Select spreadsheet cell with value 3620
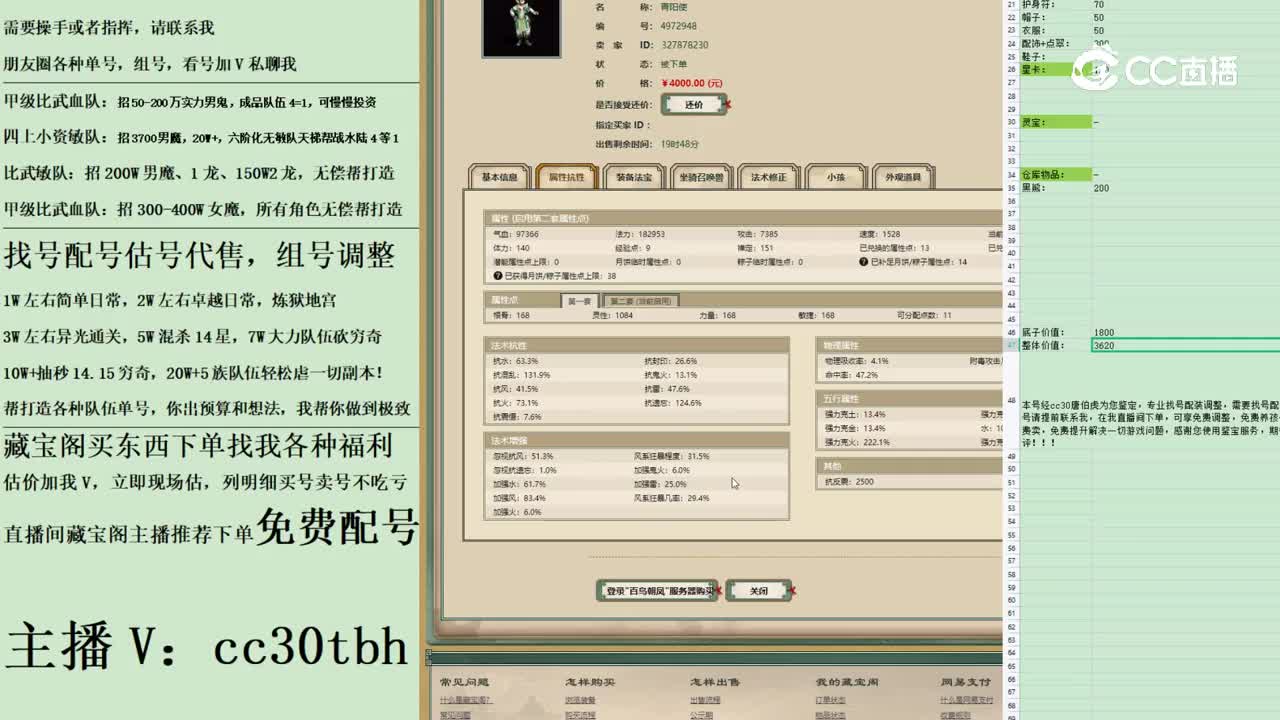The width and height of the screenshot is (1280, 720). point(1186,345)
